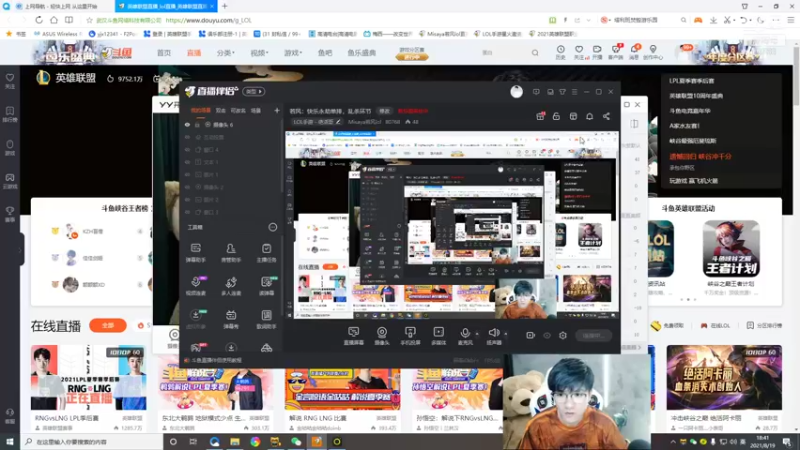The image size is (800, 450).
Task: Open the microphone options arrow
Action: [477, 334]
